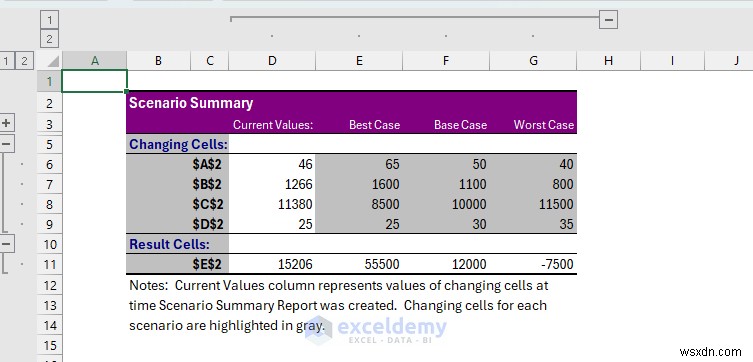The height and width of the screenshot is (362, 753).
Task: Select row 6 header
Action: click(50, 164)
